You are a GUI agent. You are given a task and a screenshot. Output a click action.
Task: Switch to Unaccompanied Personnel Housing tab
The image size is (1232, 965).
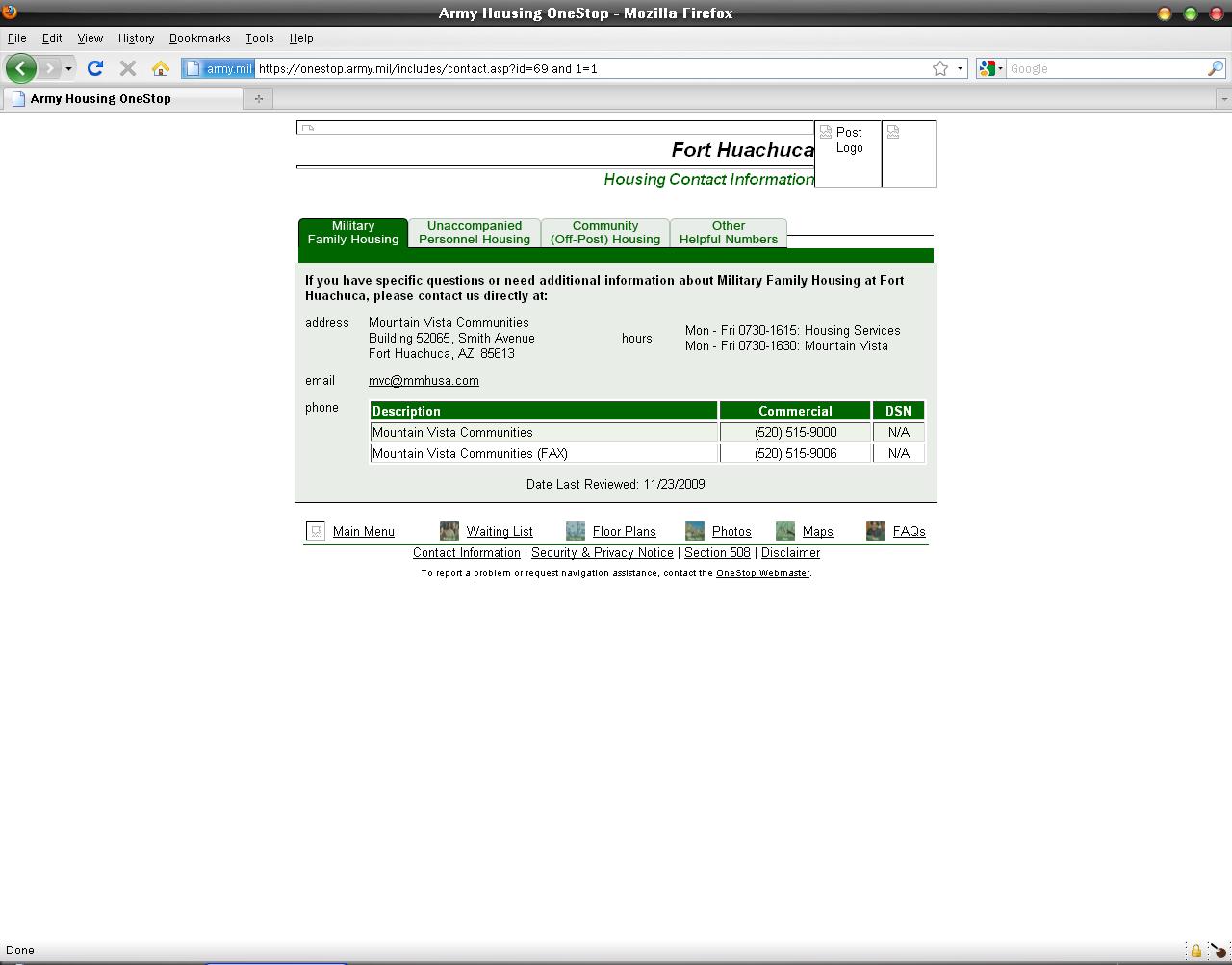pyautogui.click(x=475, y=233)
